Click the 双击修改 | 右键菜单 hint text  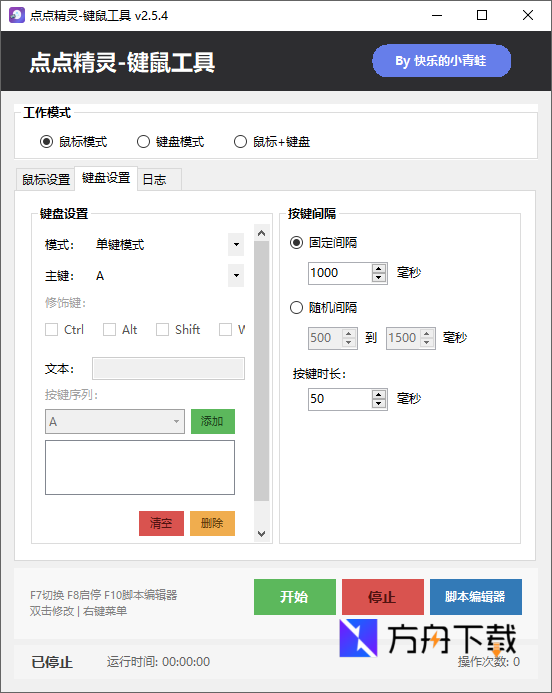click(78, 611)
